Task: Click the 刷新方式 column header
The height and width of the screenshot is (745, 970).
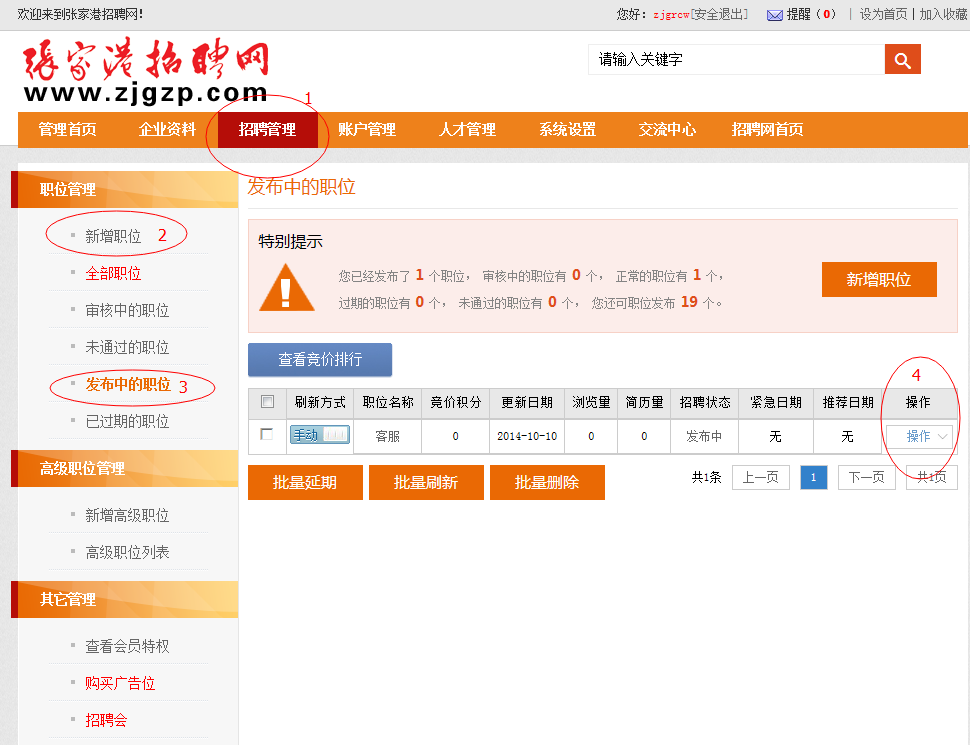Action: [320, 403]
